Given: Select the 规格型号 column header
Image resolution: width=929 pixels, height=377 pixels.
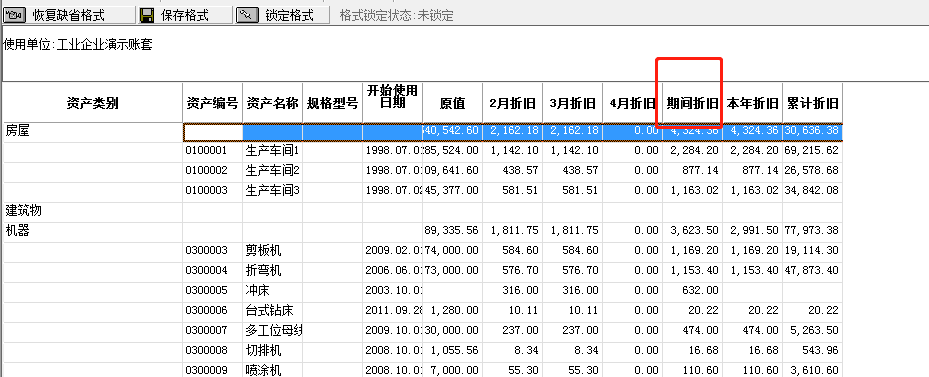Looking at the screenshot, I should pos(332,103).
